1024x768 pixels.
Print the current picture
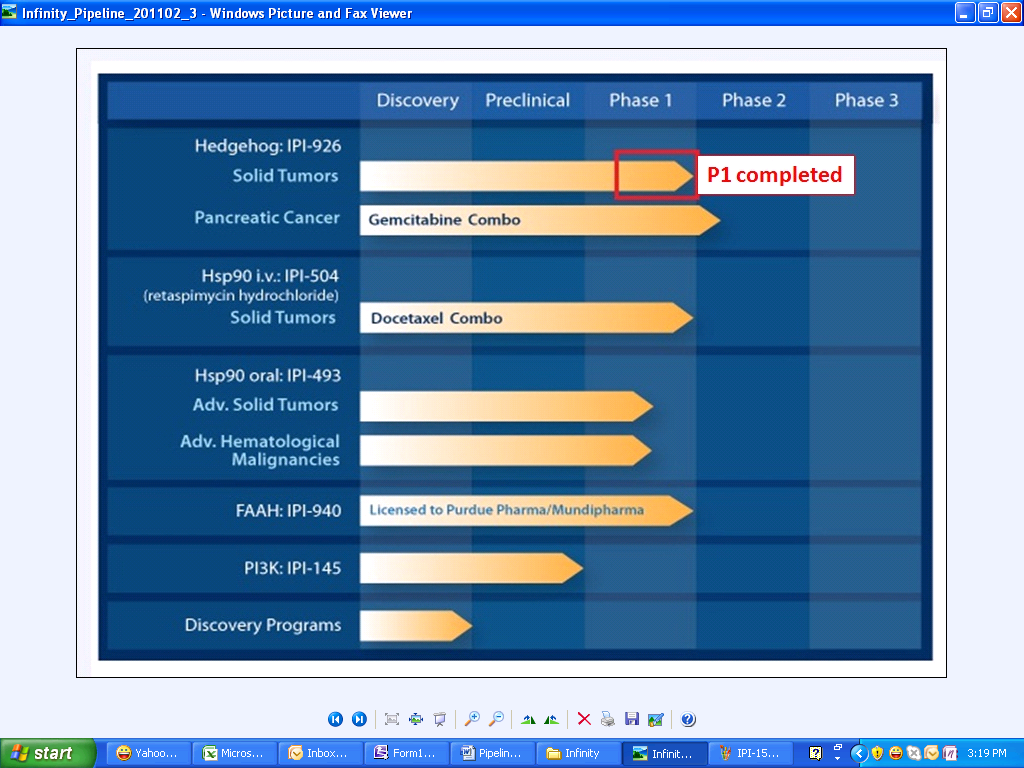pyautogui.click(x=608, y=719)
